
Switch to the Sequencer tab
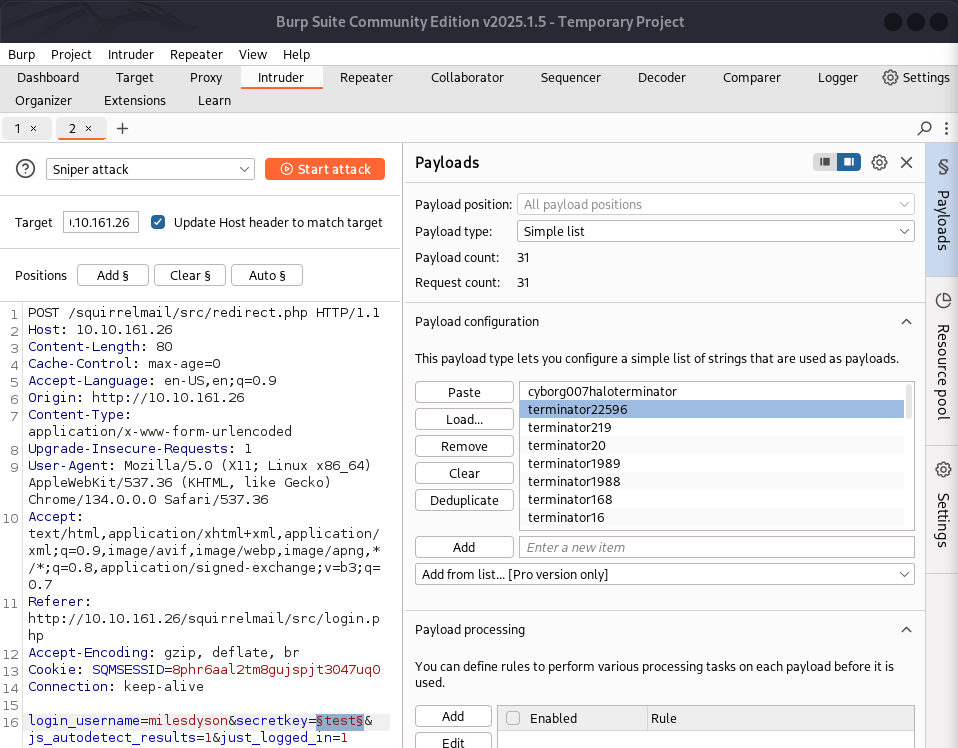click(x=571, y=78)
